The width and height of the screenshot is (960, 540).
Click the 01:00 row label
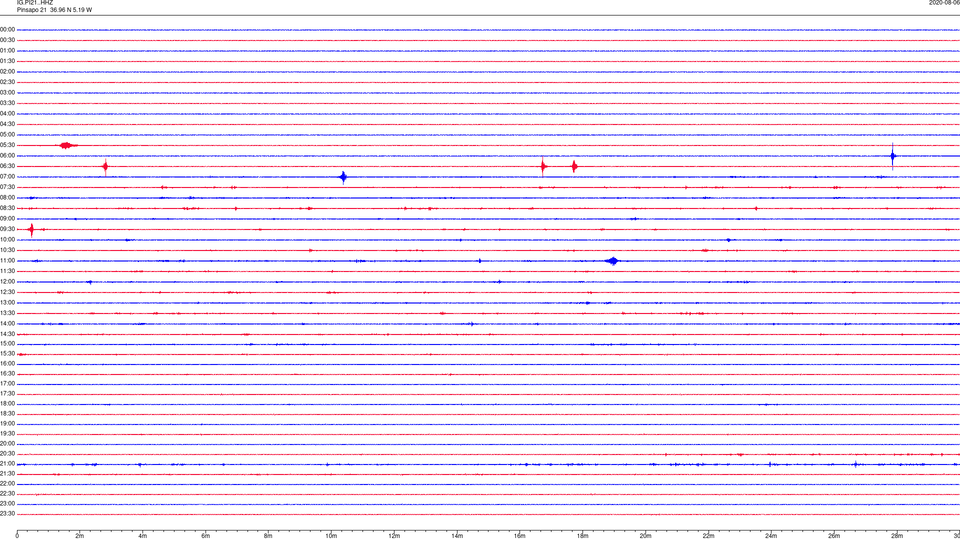point(7,51)
